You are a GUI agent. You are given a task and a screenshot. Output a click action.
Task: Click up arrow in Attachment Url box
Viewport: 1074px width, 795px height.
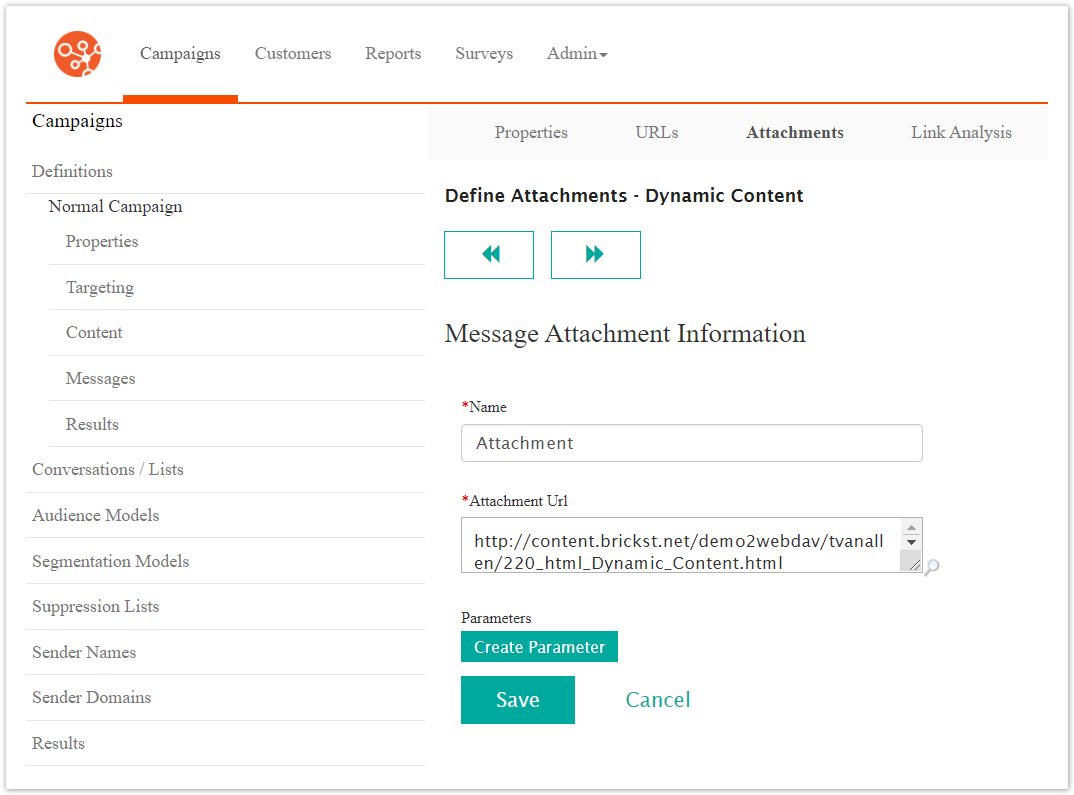[911, 527]
